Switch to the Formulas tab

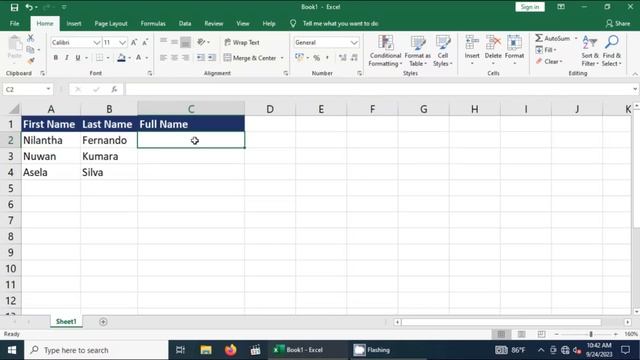click(x=153, y=24)
